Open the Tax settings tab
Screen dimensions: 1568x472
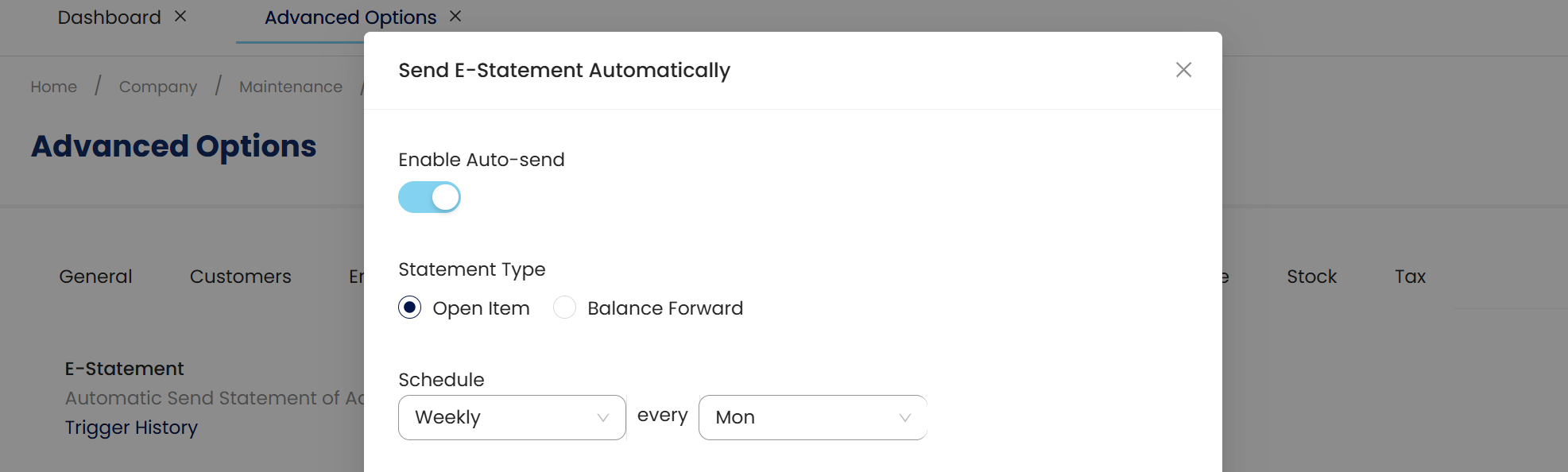(1410, 277)
